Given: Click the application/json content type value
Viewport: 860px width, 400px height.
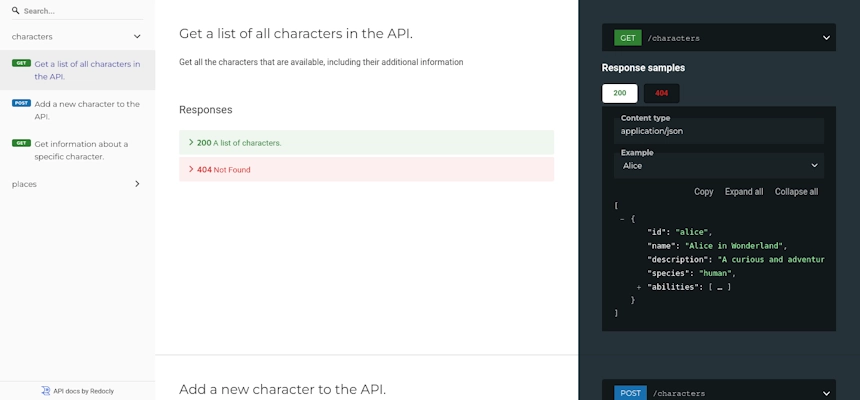Looking at the screenshot, I should coord(652,131).
